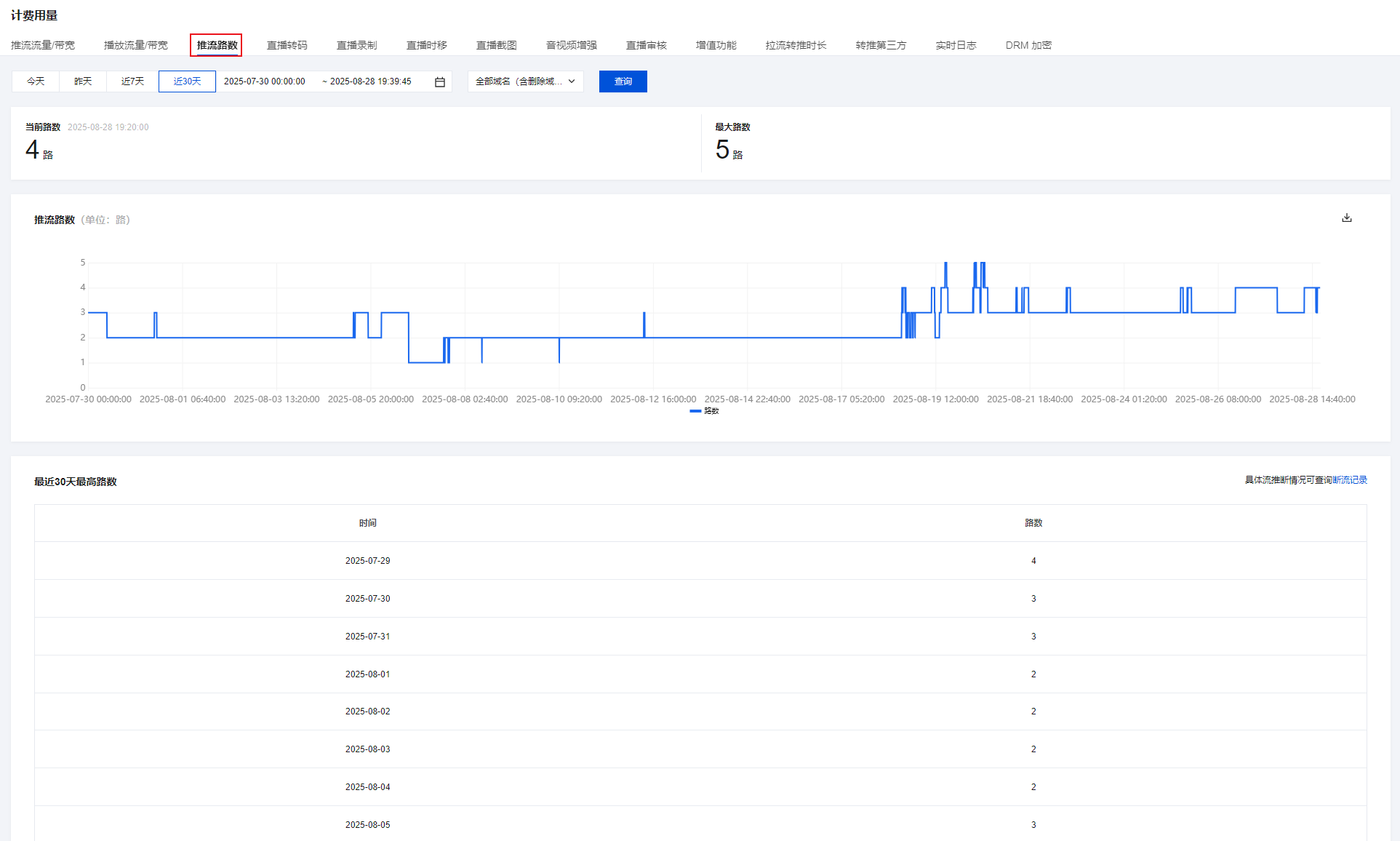Click the 路数 value 4 for 2025-07-29
This screenshot has height=841, width=1400.
(1033, 561)
